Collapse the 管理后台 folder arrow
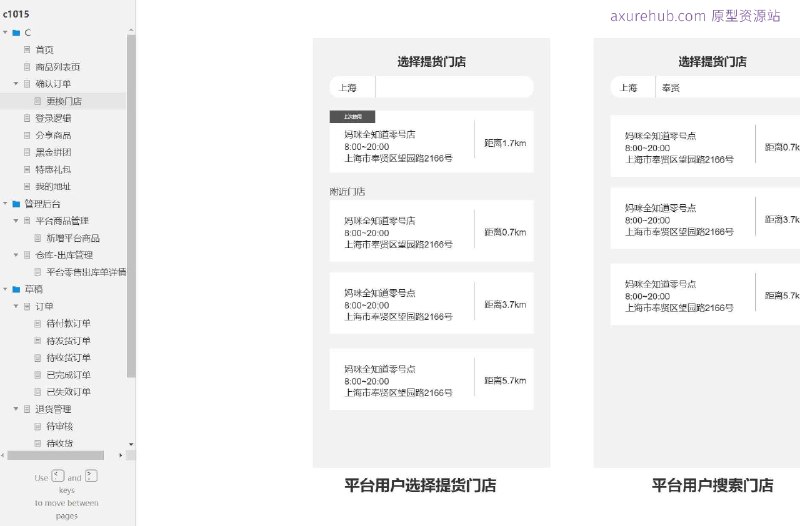This screenshot has width=800, height=526. [x=5, y=204]
